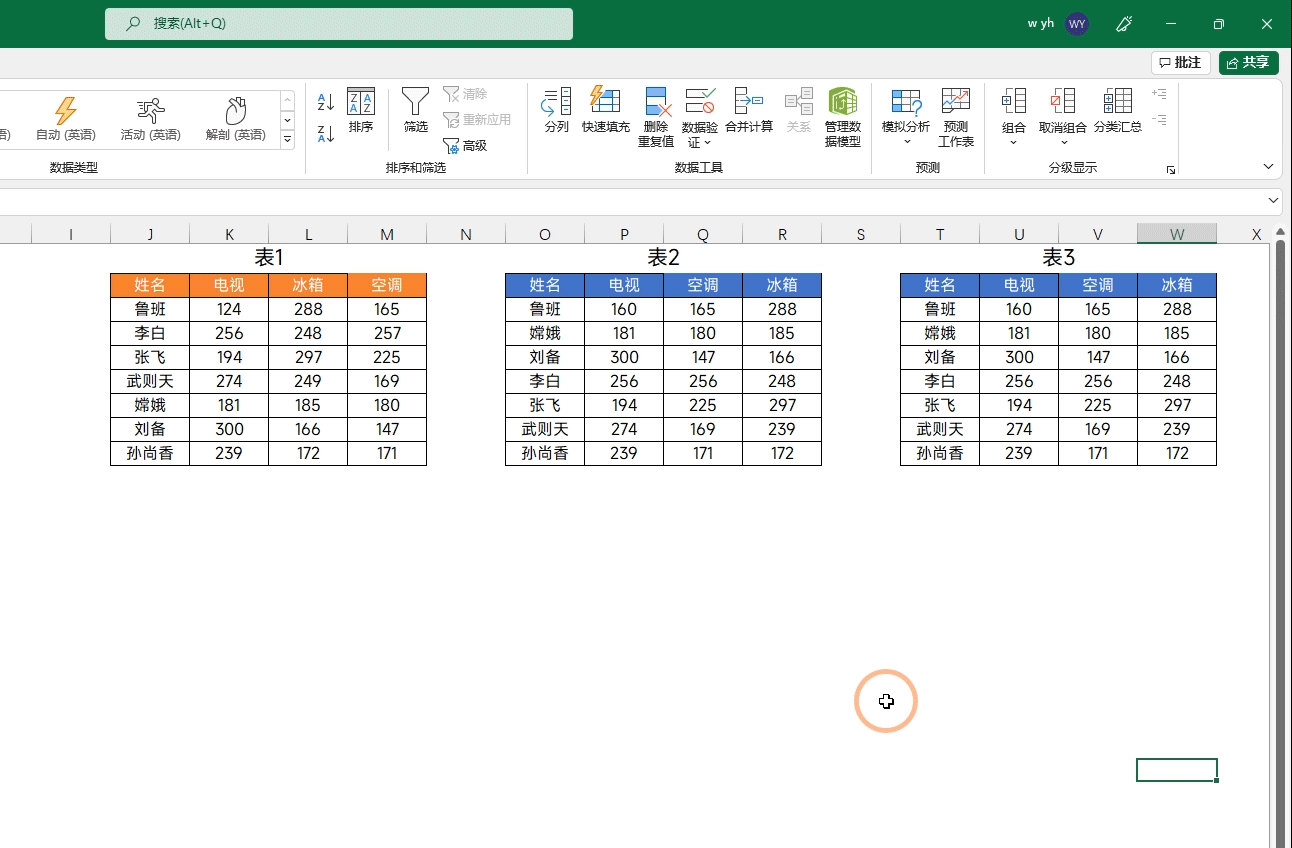Image resolution: width=1292 pixels, height=848 pixels.
Task: Open Consolidate (合并计算)
Action: tap(749, 111)
